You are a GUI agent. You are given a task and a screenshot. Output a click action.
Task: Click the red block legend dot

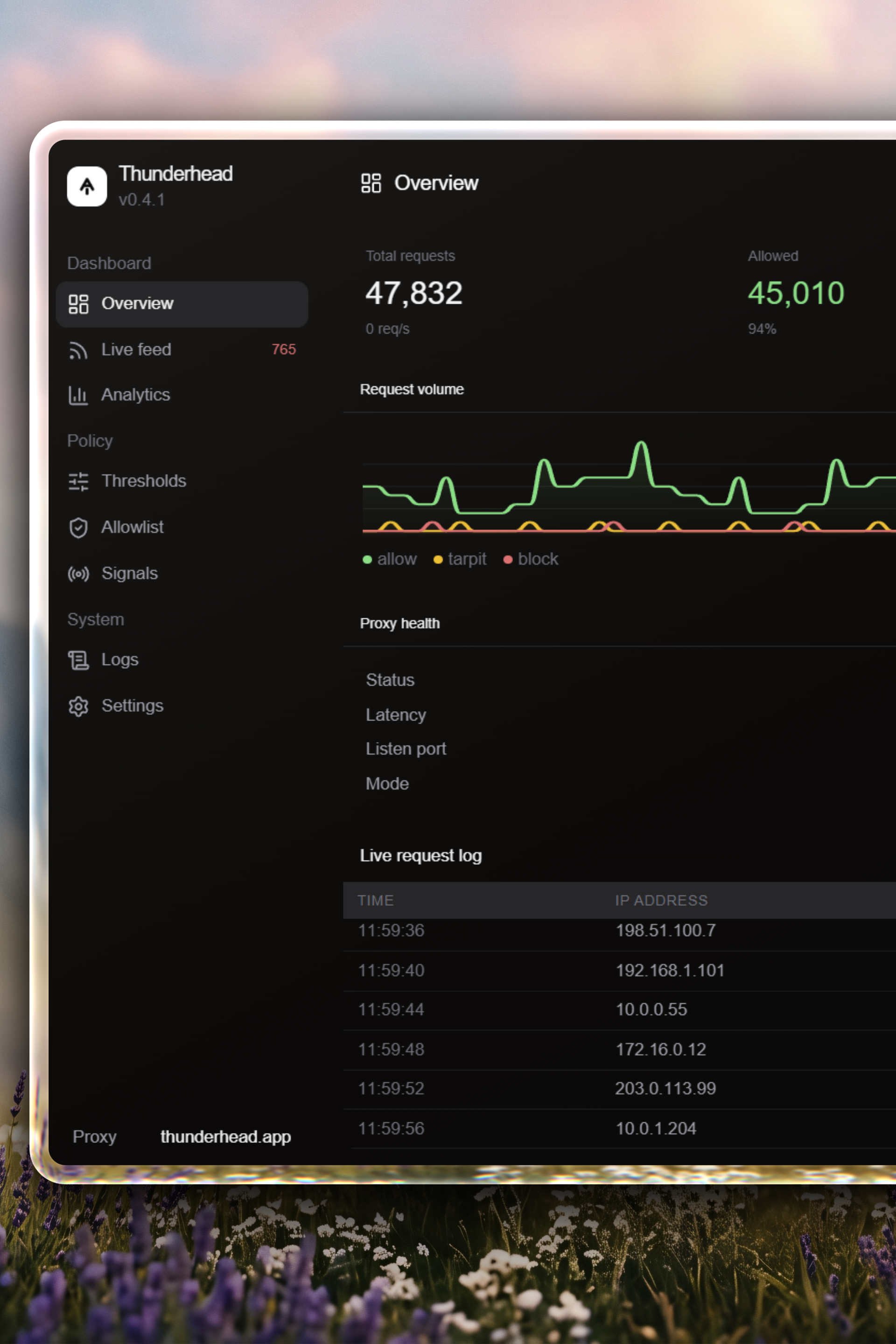[508, 560]
